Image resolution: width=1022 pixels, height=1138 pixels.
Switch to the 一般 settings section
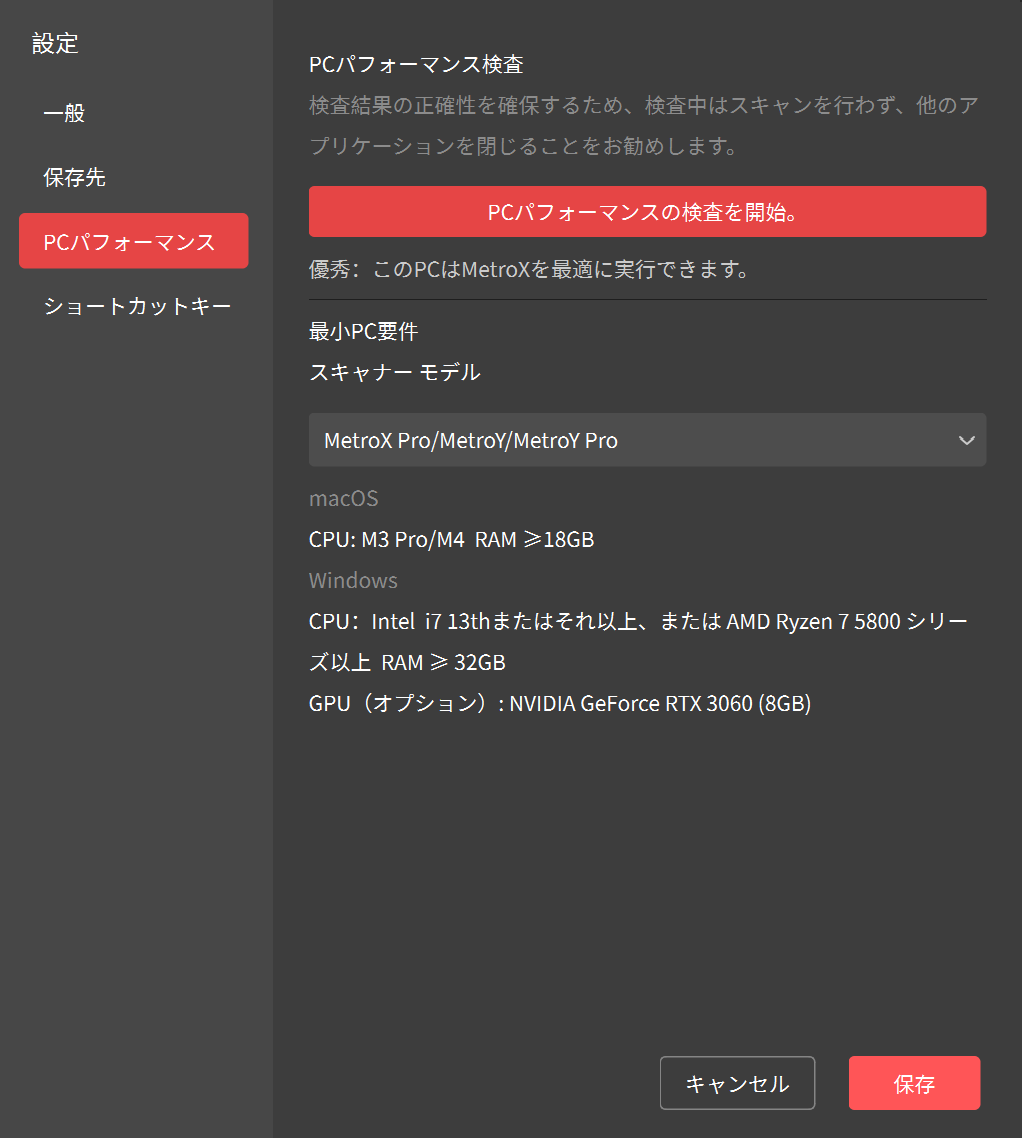[64, 113]
